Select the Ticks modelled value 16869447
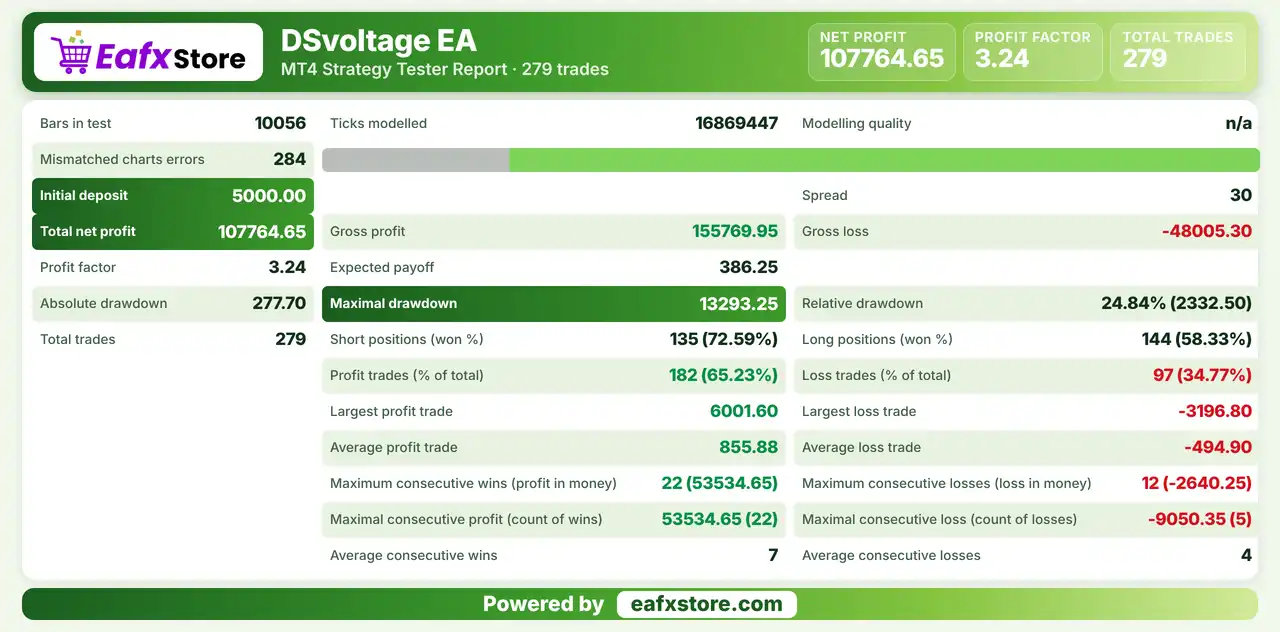This screenshot has width=1280, height=632. 736,124
